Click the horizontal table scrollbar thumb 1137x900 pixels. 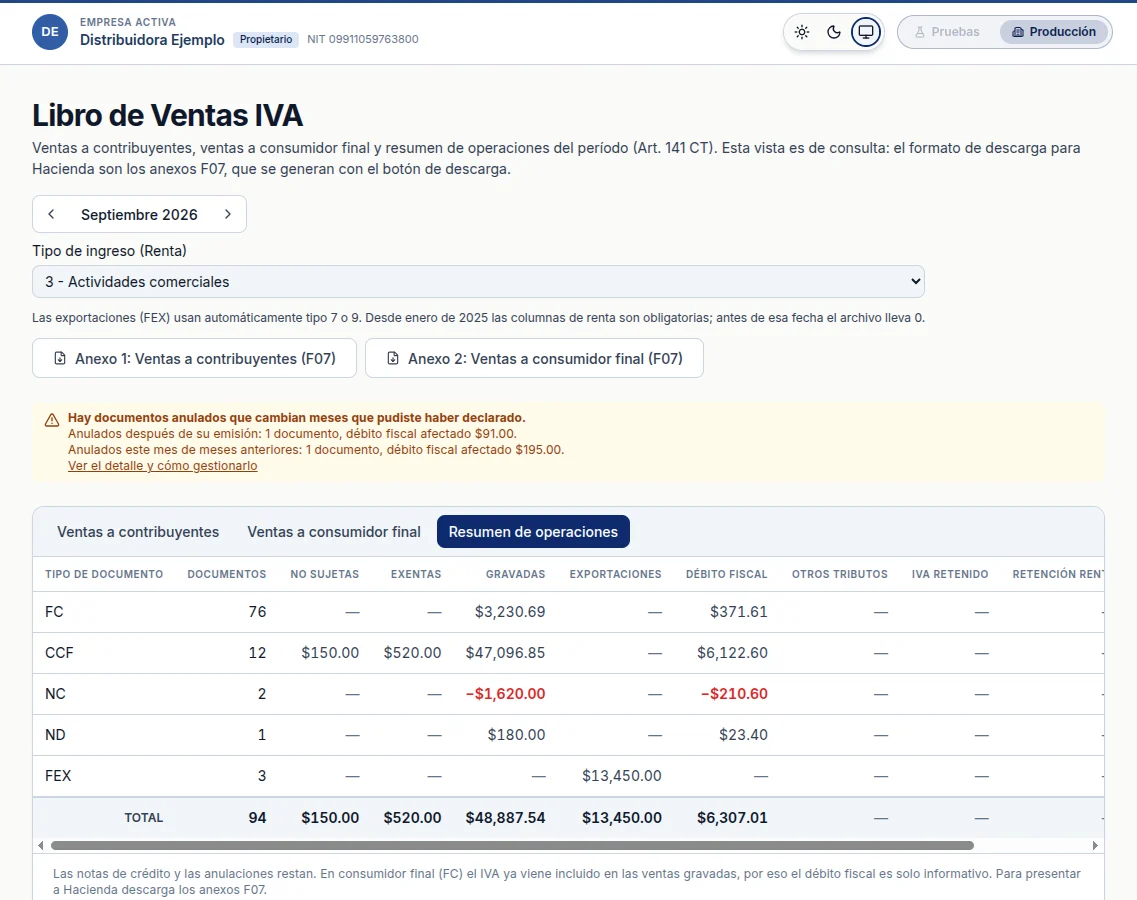pos(512,846)
